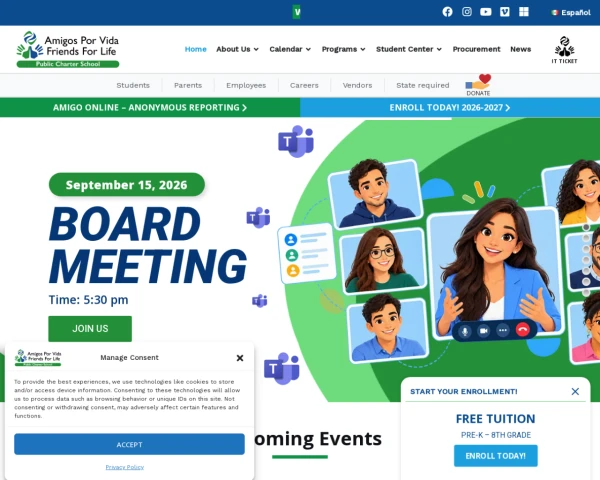Viewport: 600px width, 480px height.
Task: Open the school's YouTube channel
Action: (x=486, y=12)
